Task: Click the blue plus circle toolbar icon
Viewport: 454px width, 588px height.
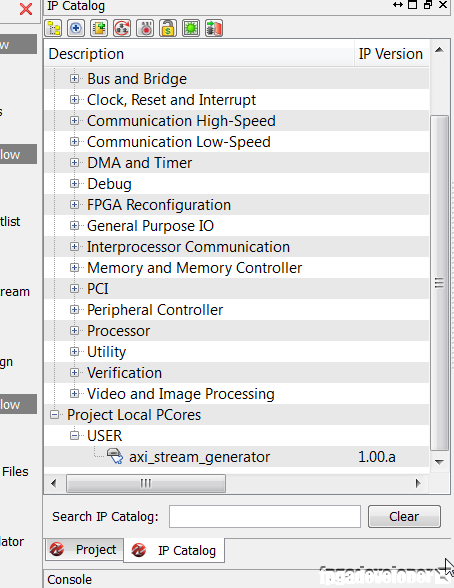Action: 76,28
